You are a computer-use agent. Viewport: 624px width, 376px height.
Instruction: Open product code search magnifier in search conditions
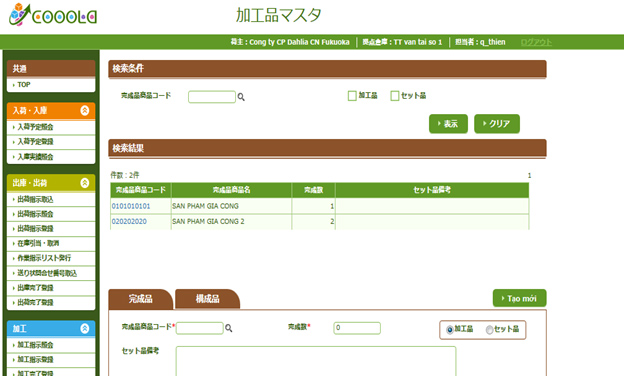click(241, 97)
